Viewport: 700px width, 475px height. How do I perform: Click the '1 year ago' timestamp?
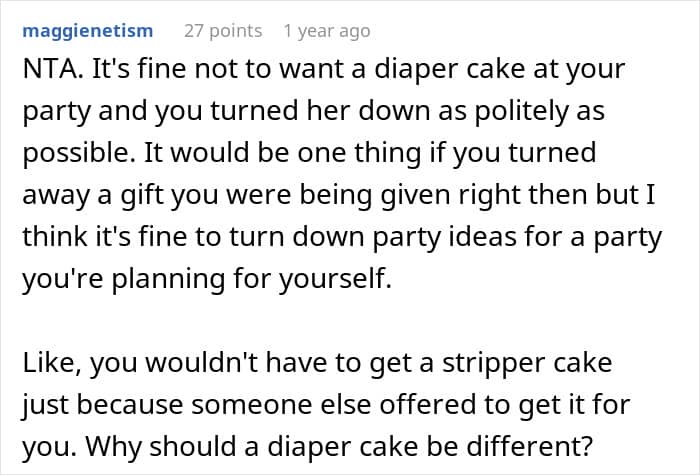pyautogui.click(x=326, y=31)
